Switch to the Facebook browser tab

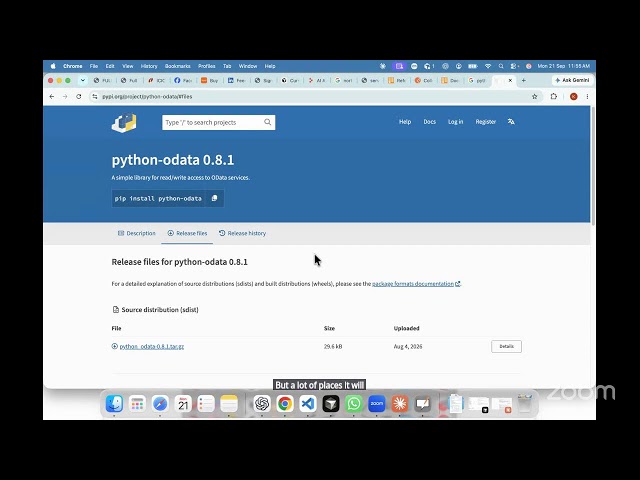pos(183,80)
